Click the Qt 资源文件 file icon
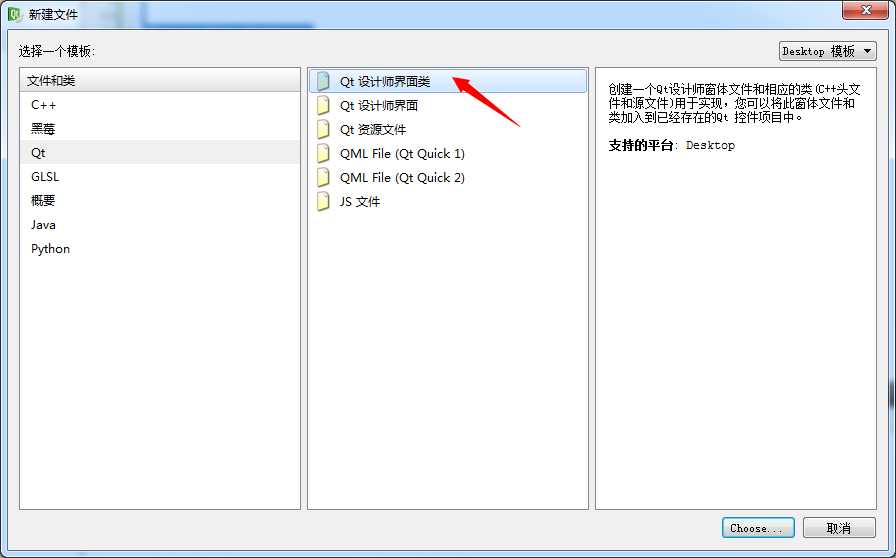This screenshot has width=896, height=558. 323,129
